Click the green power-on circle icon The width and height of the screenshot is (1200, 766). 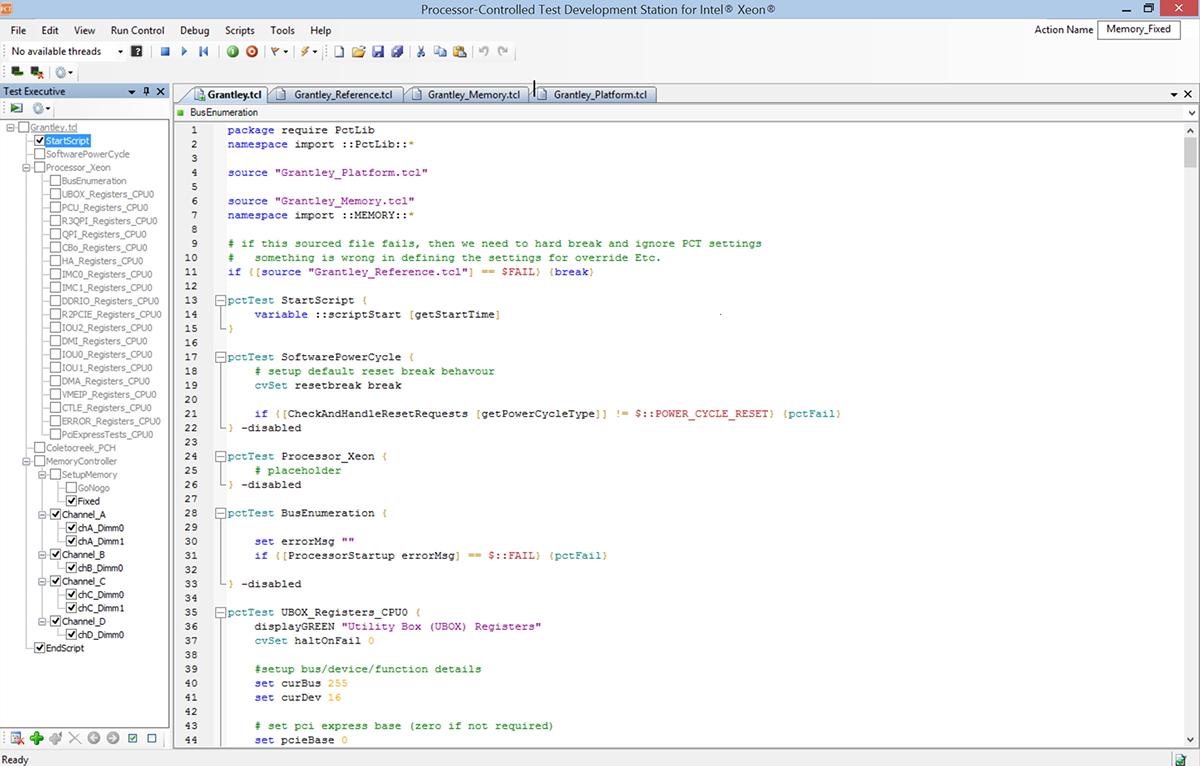click(x=232, y=51)
